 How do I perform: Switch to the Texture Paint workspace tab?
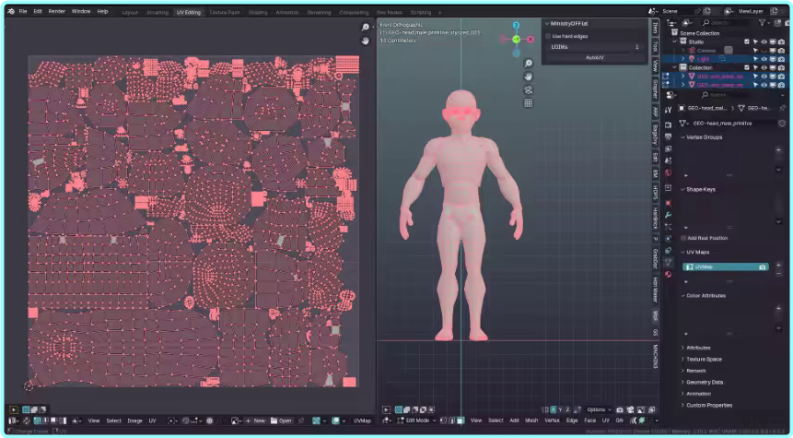pyautogui.click(x=225, y=12)
